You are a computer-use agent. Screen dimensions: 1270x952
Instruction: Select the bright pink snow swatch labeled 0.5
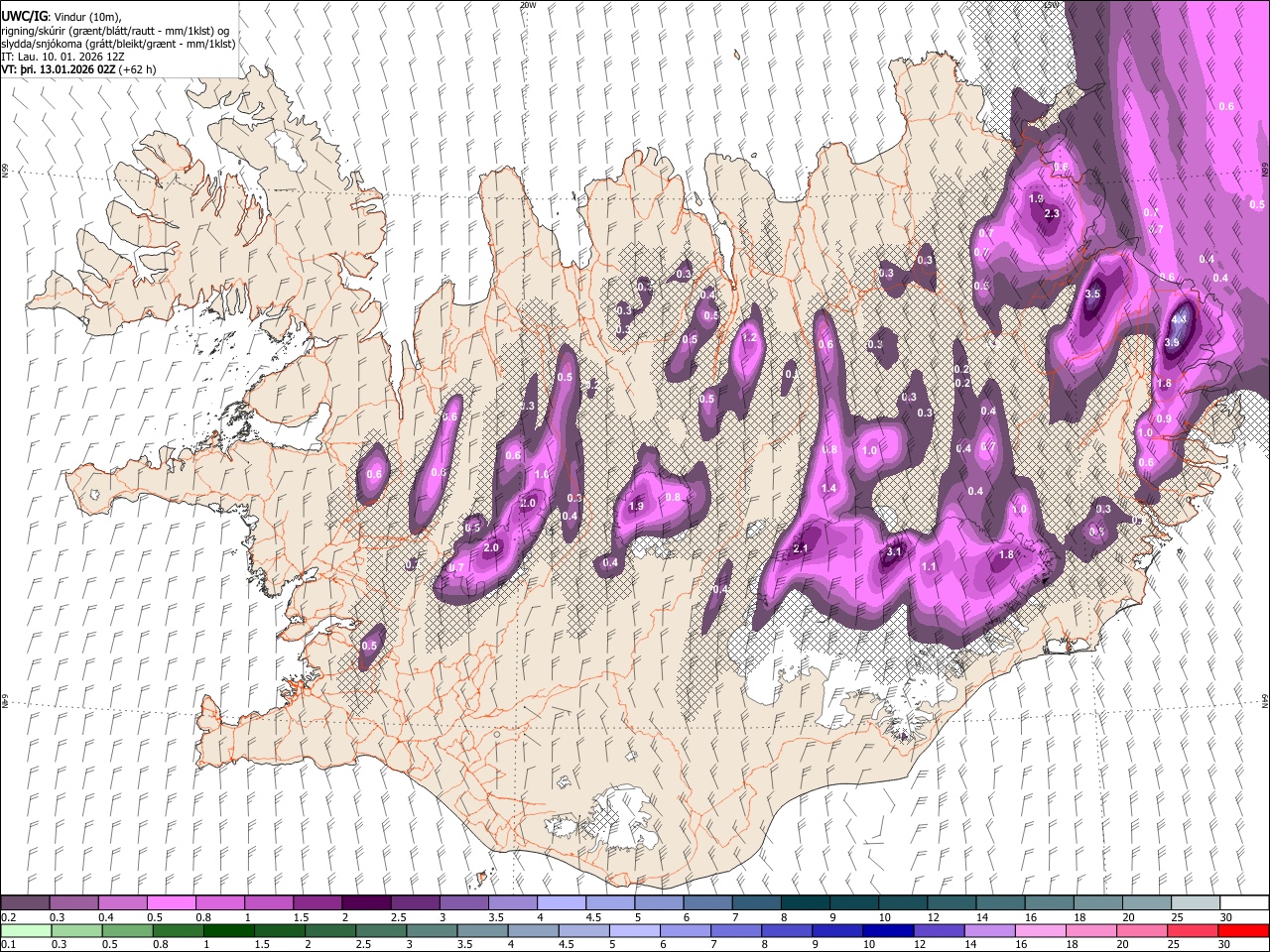(171, 902)
